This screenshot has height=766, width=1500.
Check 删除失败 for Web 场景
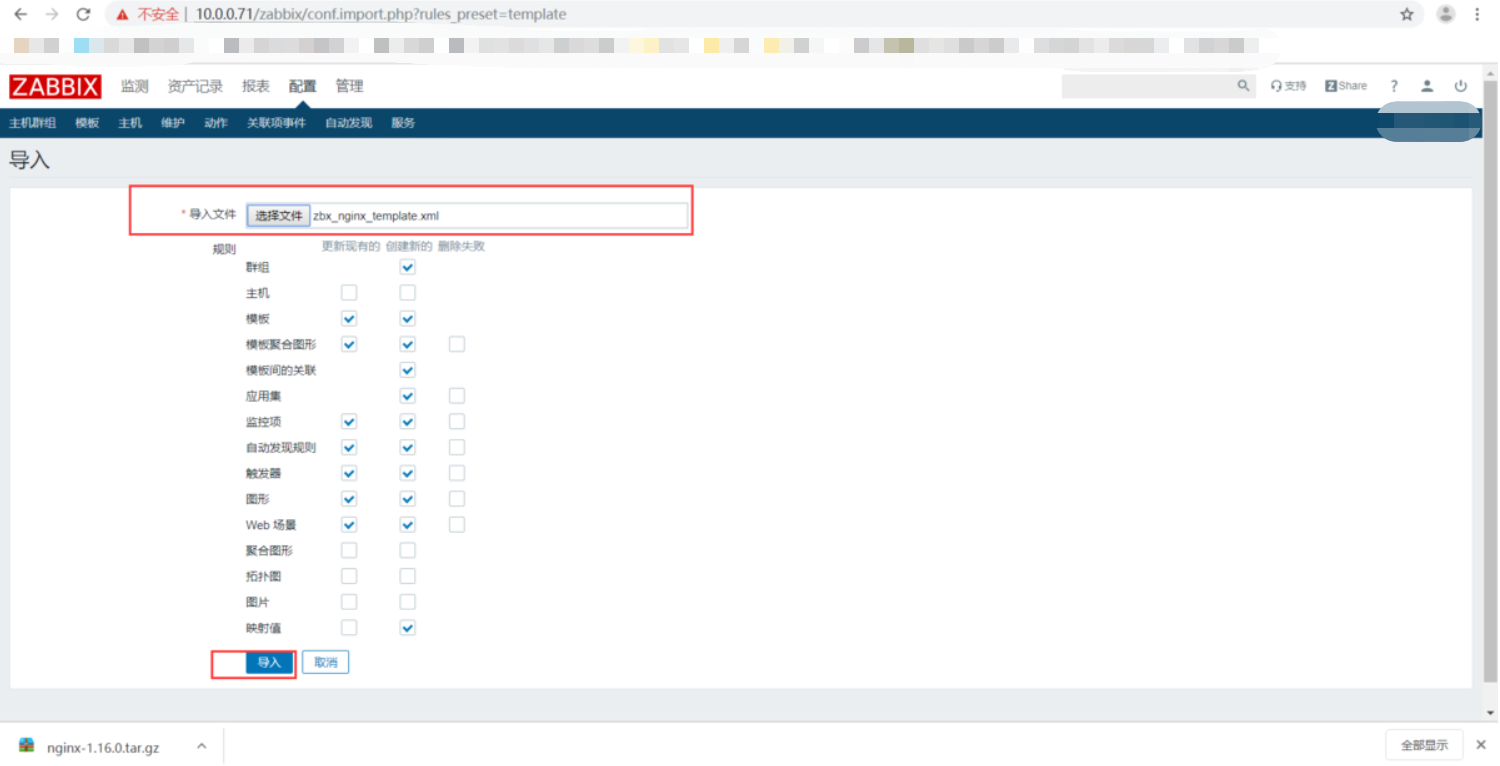[457, 524]
